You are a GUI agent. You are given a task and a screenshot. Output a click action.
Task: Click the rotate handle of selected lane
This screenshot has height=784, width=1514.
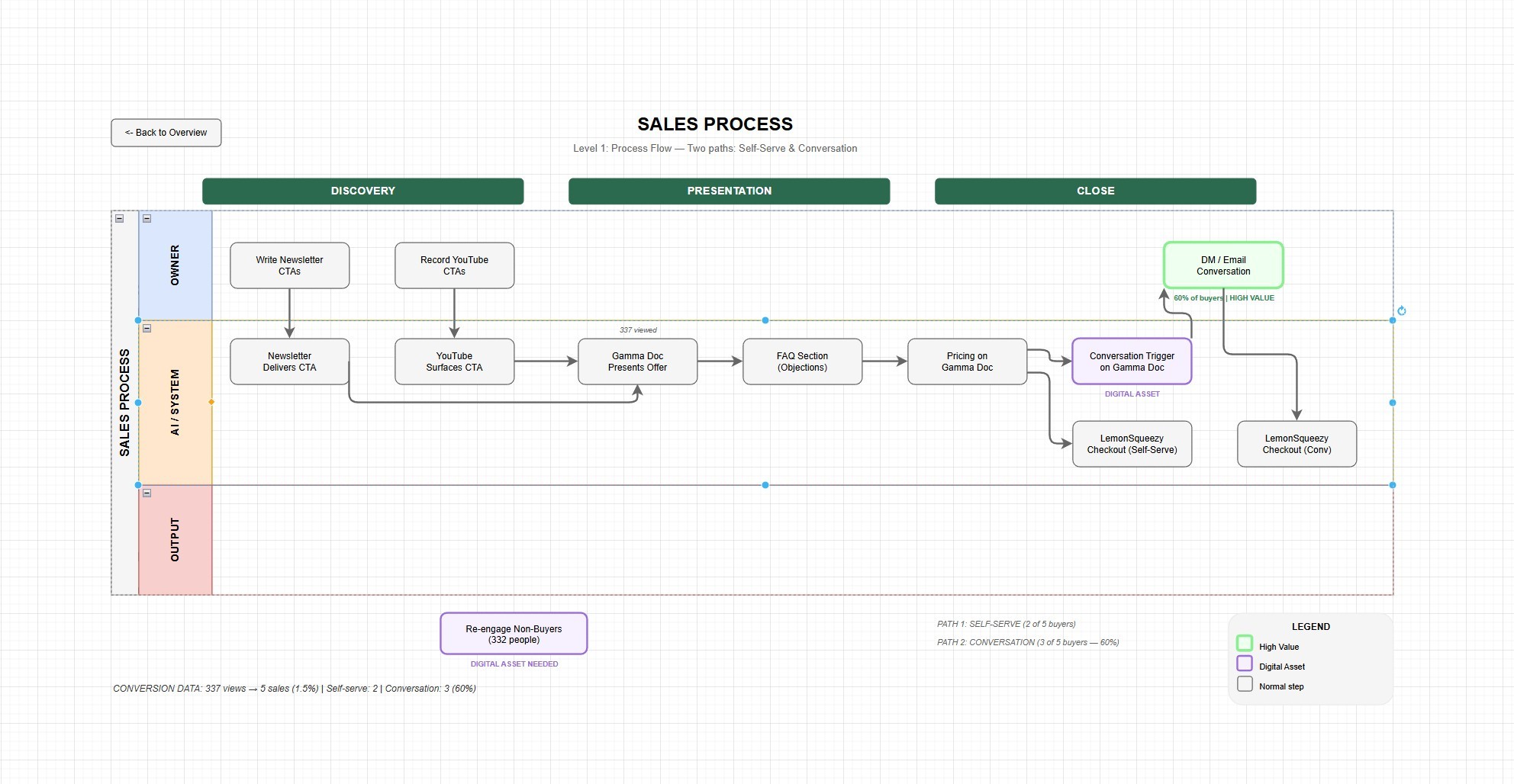point(1402,310)
